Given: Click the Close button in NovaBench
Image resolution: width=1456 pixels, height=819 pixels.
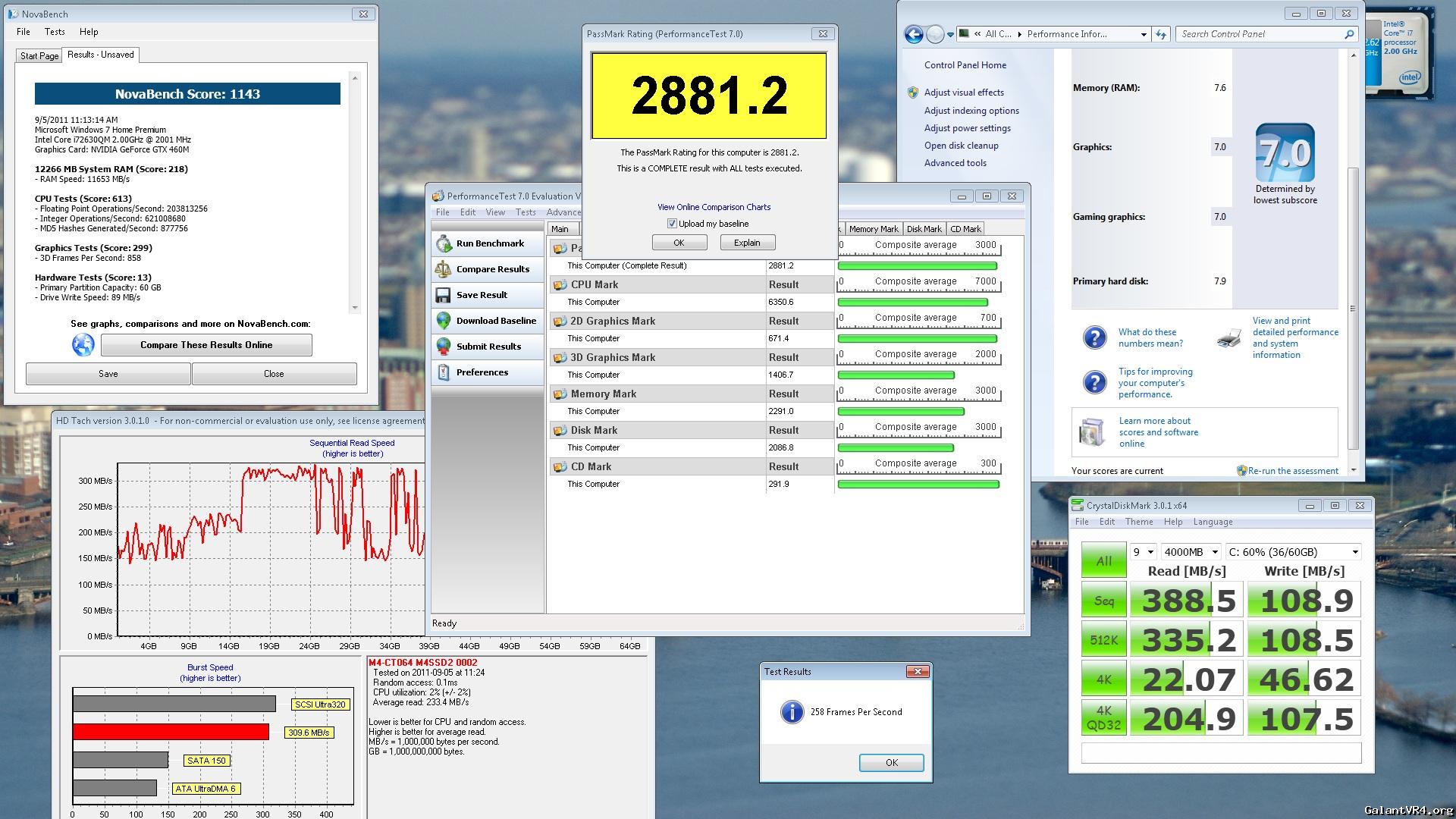Looking at the screenshot, I should (274, 374).
